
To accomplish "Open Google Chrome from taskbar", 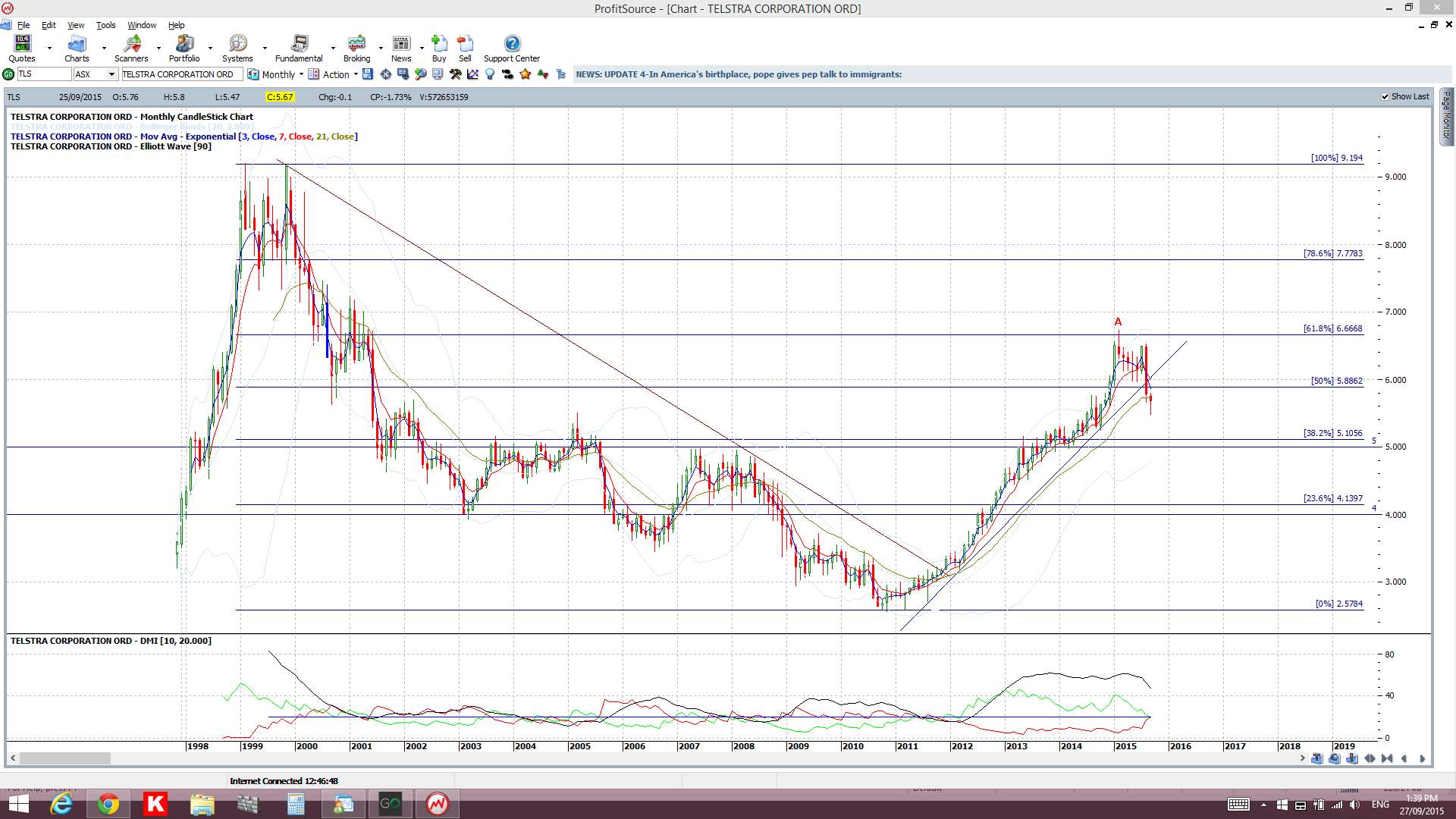I will [108, 804].
